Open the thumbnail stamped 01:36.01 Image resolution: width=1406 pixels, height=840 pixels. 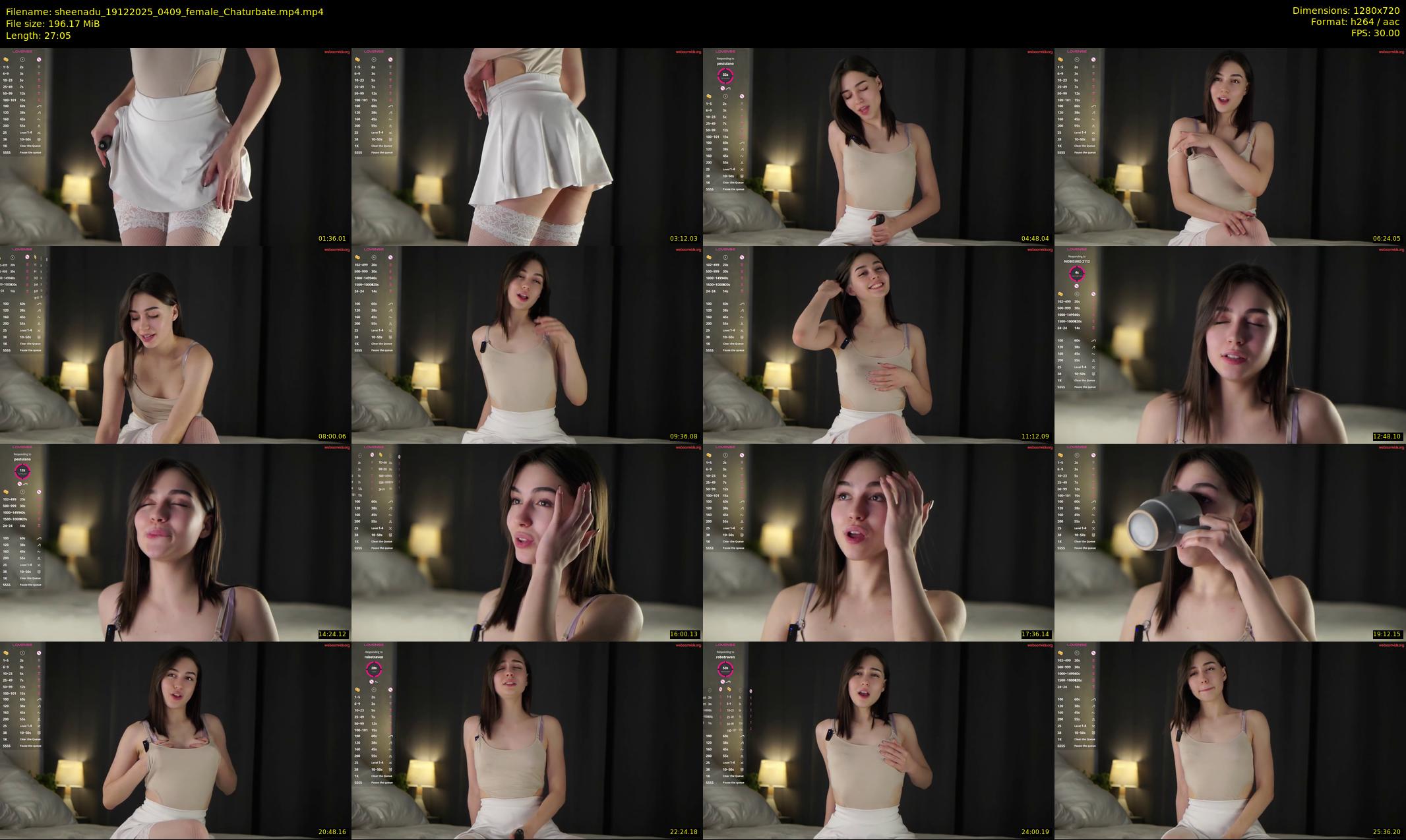tap(175, 146)
